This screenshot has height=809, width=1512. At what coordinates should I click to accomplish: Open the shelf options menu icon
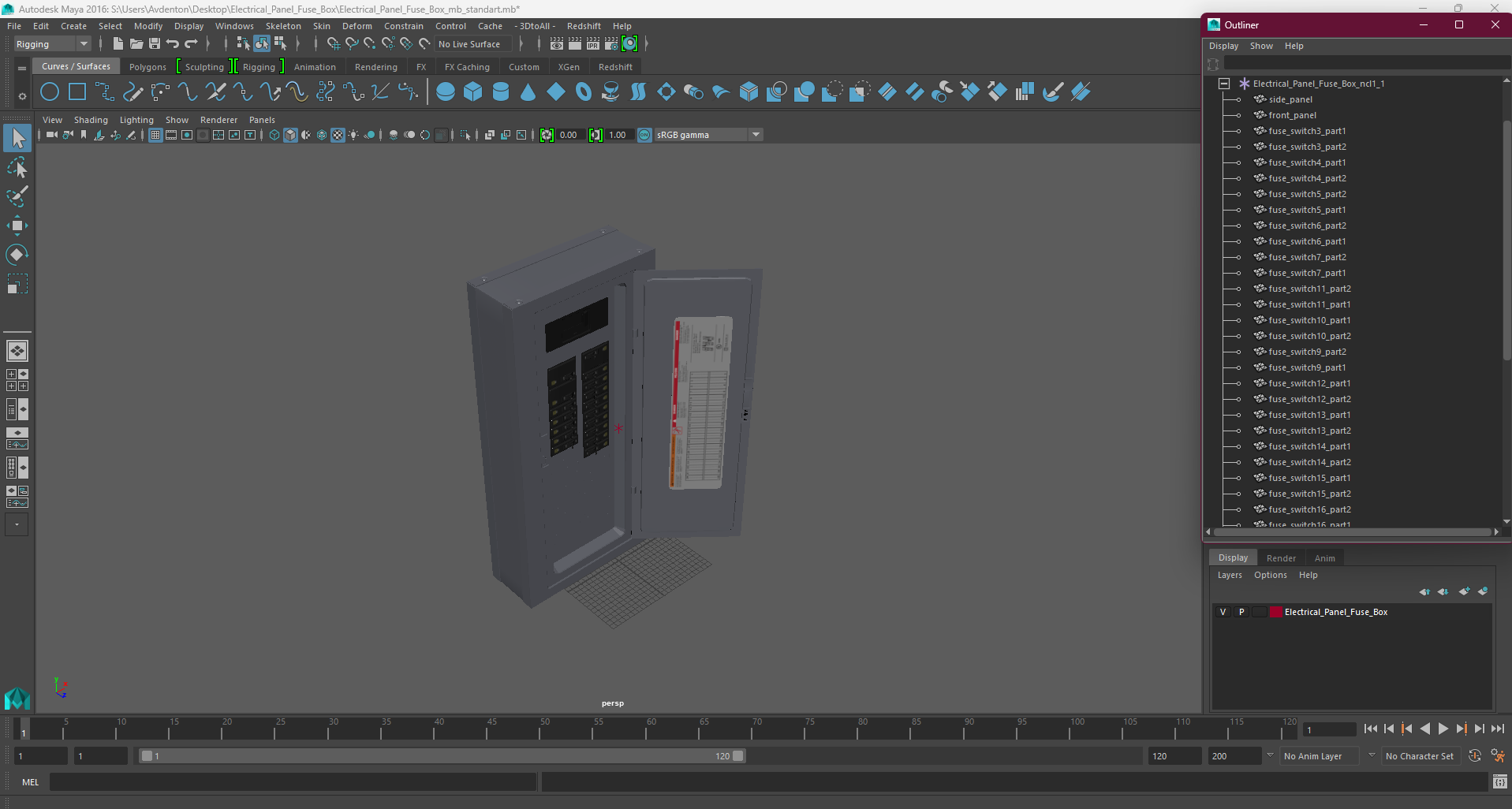[22, 96]
